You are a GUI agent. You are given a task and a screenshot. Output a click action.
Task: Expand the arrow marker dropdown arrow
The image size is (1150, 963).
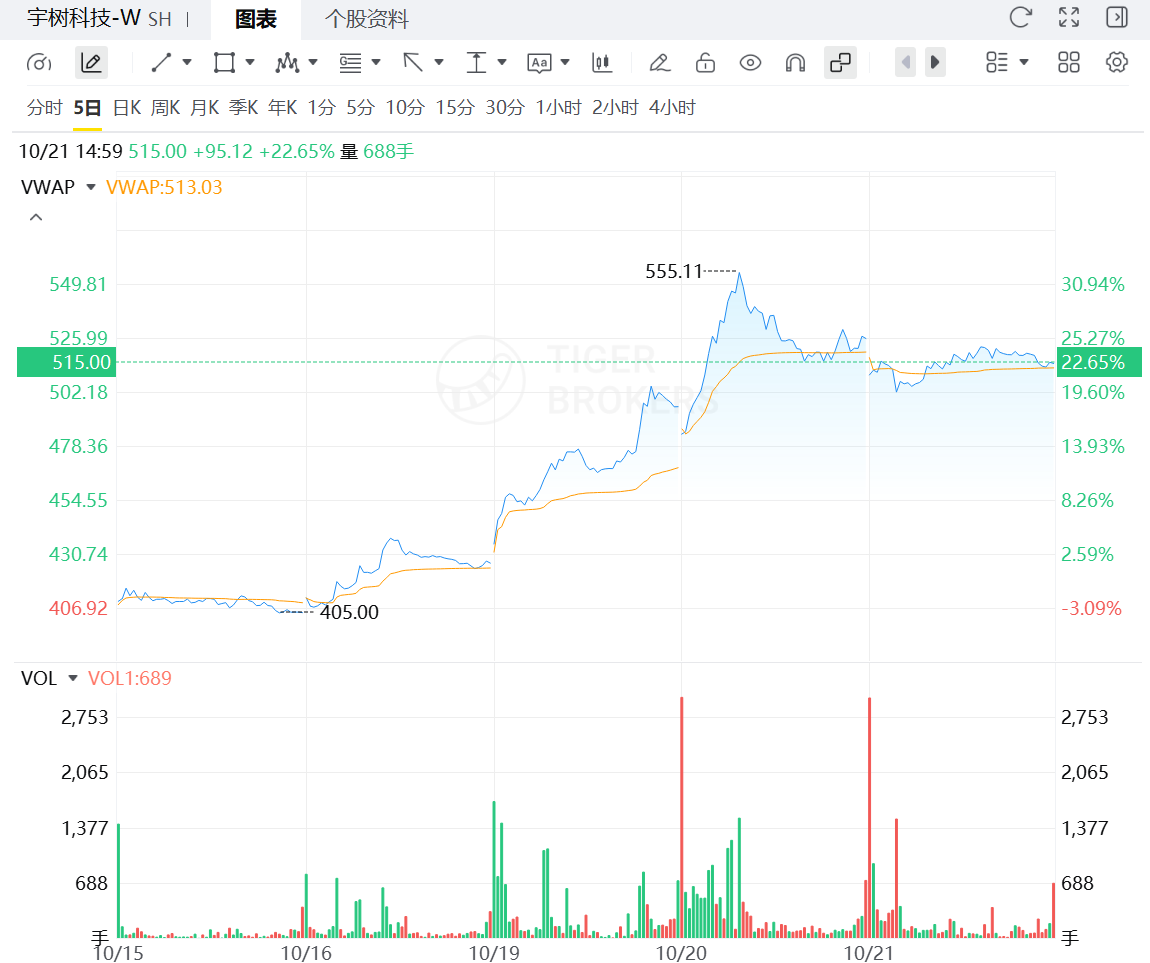[x=439, y=62]
